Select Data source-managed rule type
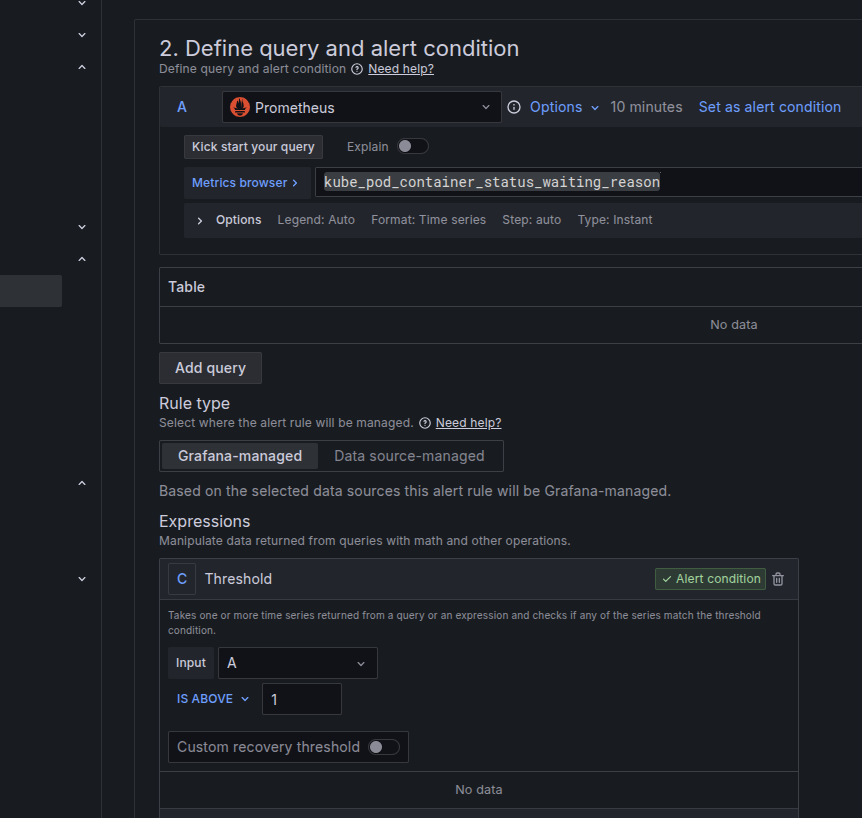Screen dimensions: 862x818 pos(409,456)
